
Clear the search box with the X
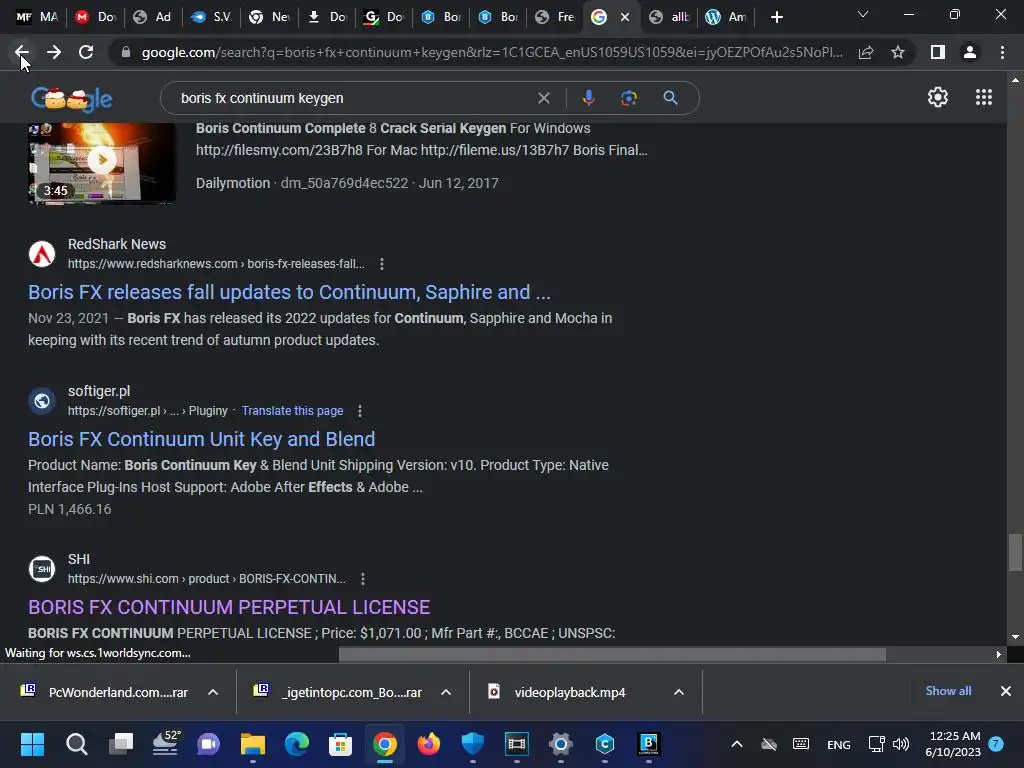(x=543, y=98)
